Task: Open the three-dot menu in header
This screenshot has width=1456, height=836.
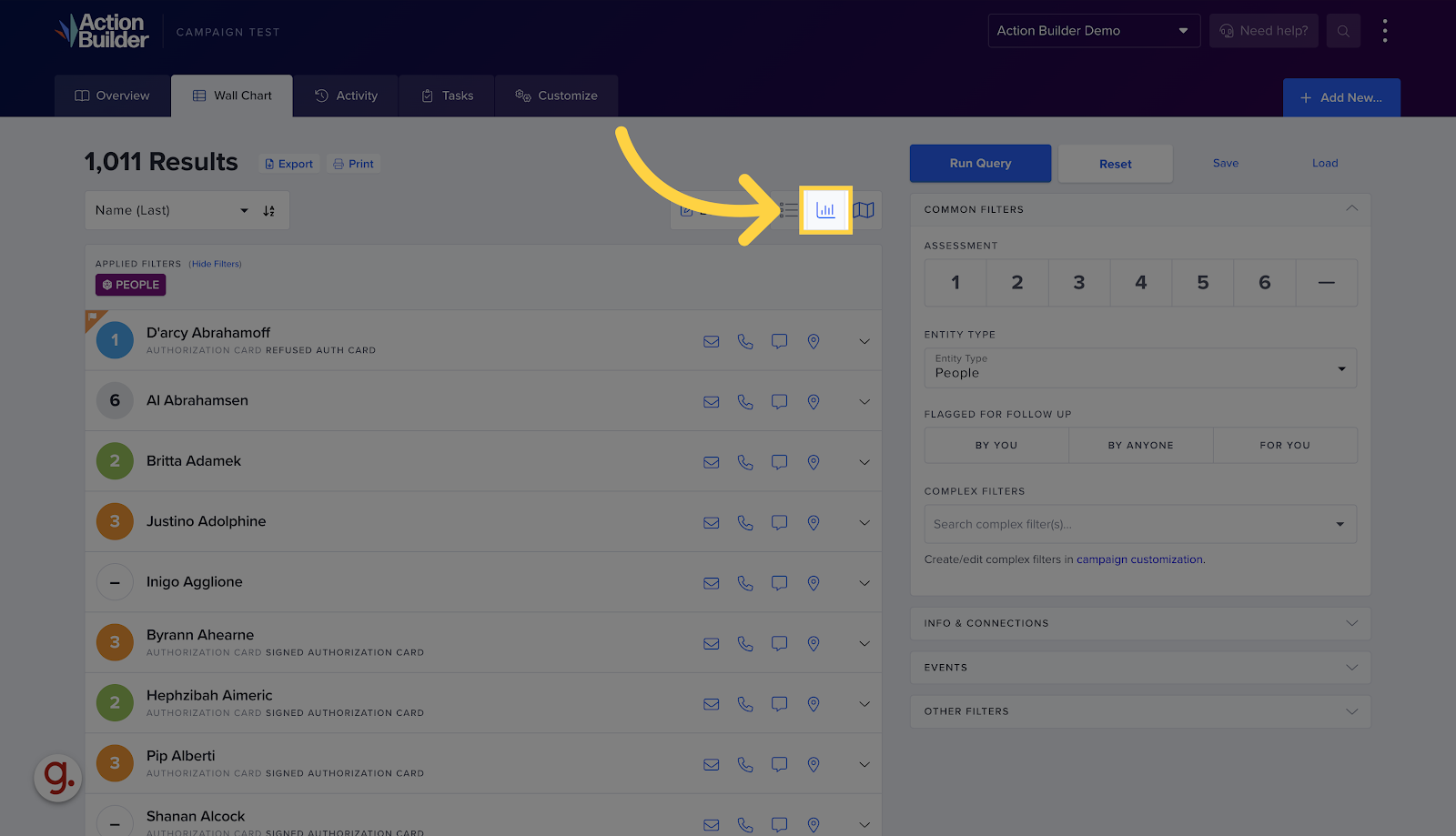Action: click(x=1385, y=31)
